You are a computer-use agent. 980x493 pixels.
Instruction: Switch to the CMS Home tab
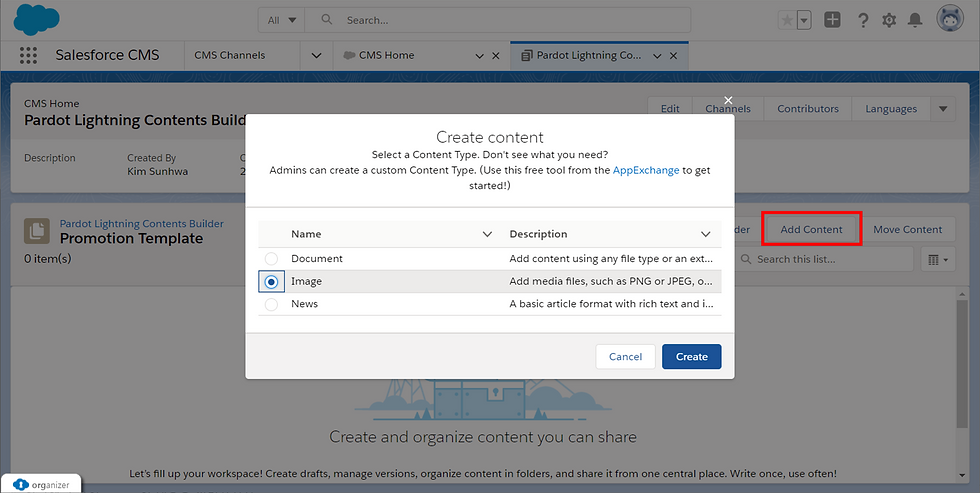click(x=386, y=55)
